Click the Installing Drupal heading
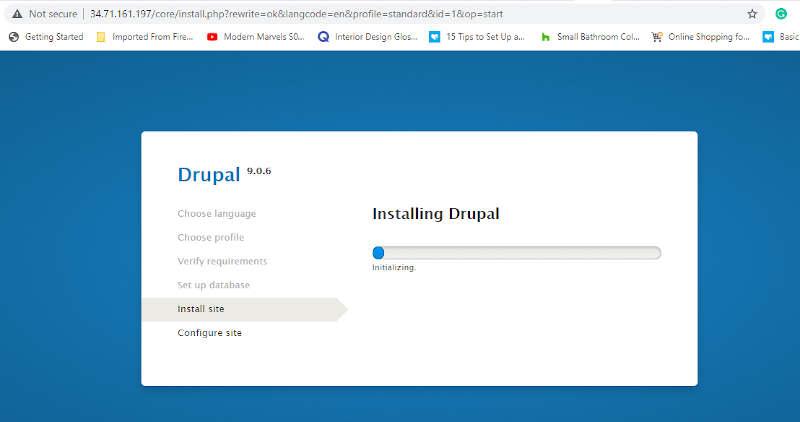The height and width of the screenshot is (422, 800). [x=436, y=214]
